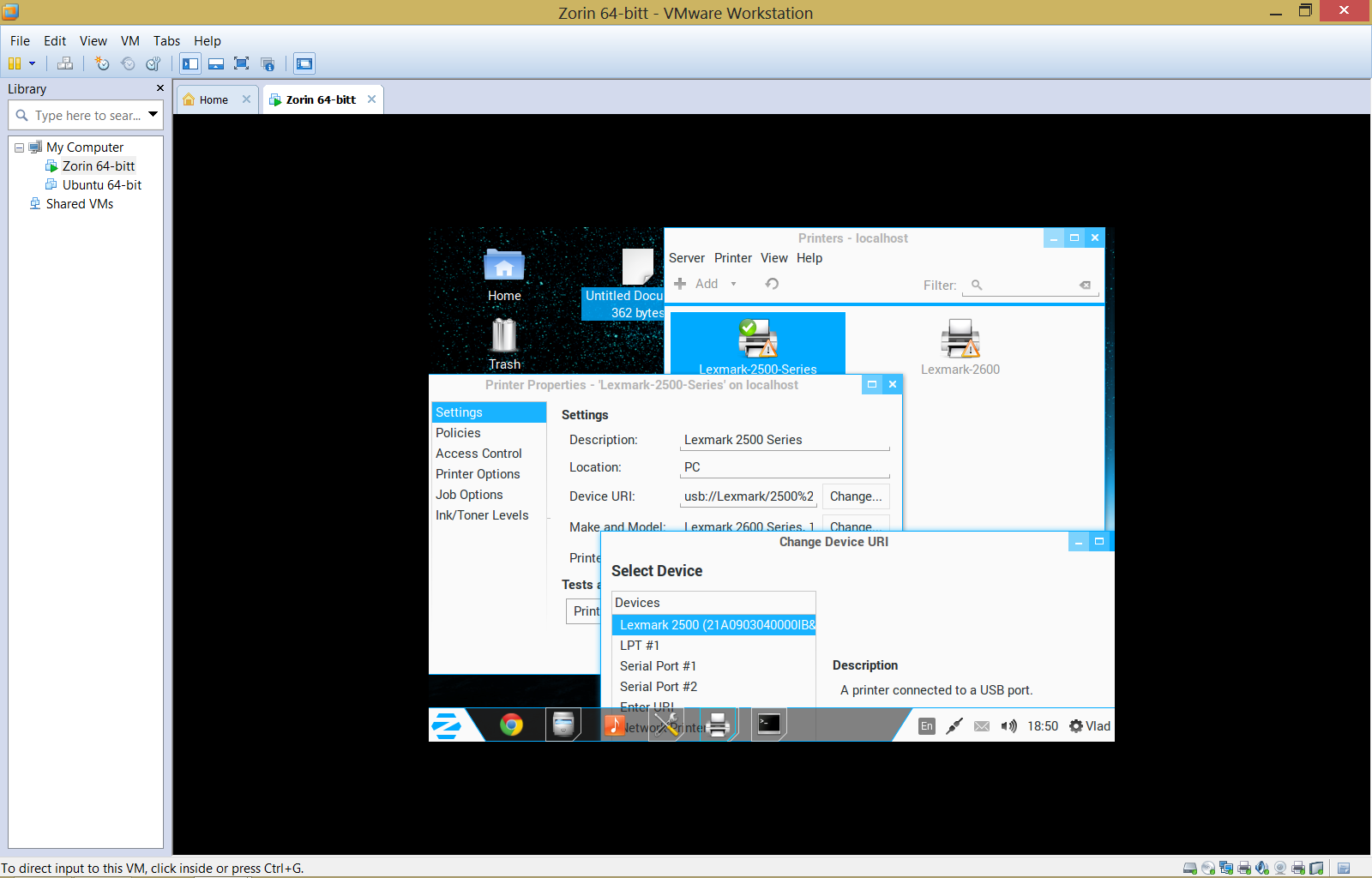
Task: Enter full screen mode from toolbar
Action: 242,63
